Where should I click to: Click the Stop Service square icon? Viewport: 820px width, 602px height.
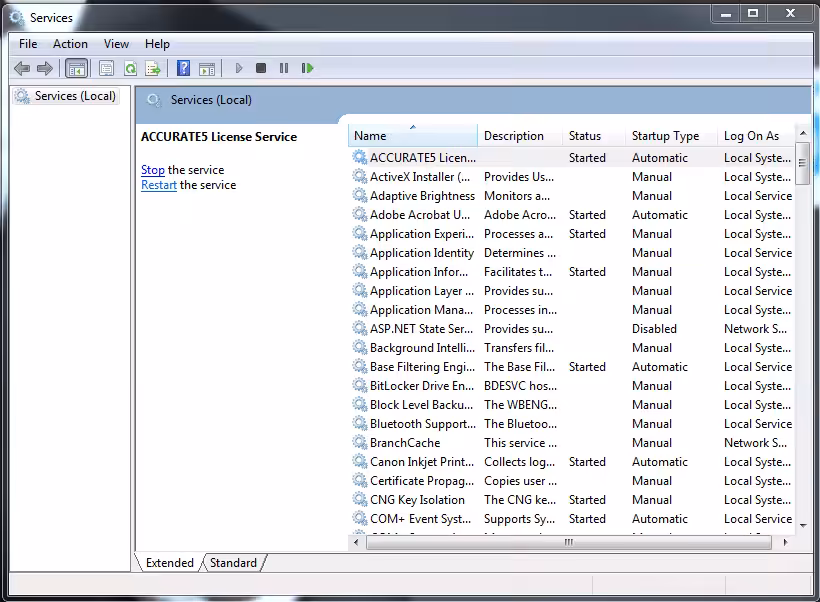[x=261, y=68]
